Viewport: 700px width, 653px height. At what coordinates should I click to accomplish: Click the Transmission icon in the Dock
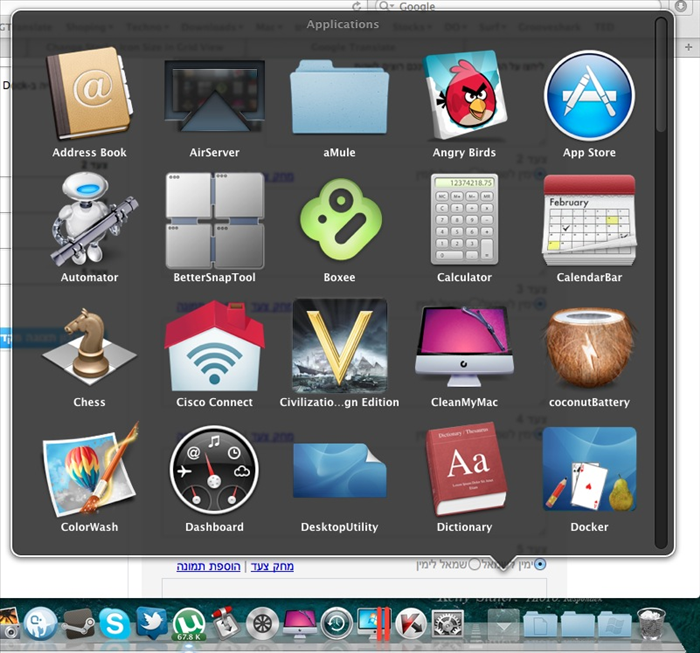click(x=225, y=623)
